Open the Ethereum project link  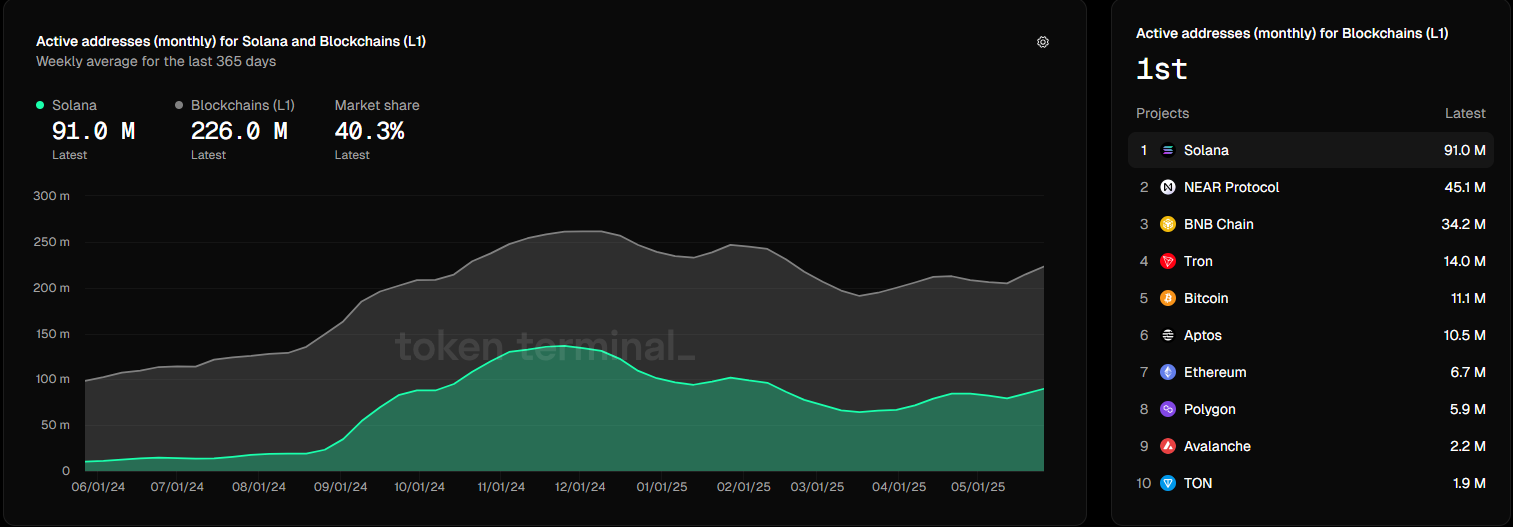1215,372
